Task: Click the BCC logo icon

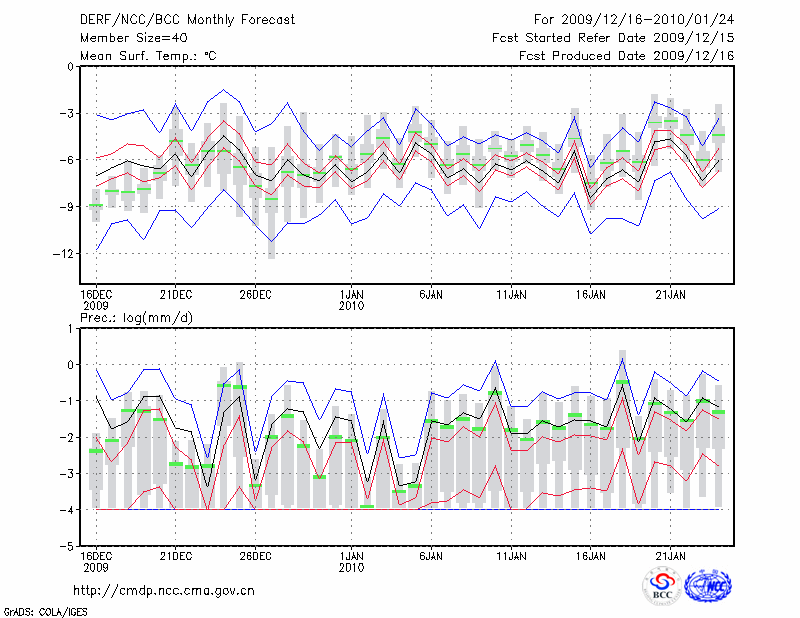Action: 662,586
